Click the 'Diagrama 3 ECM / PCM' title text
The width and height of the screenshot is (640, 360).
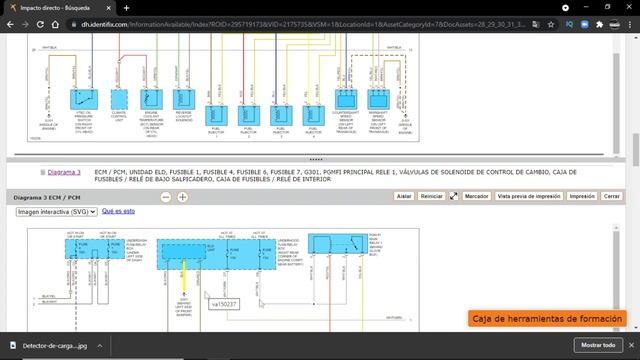pos(47,198)
